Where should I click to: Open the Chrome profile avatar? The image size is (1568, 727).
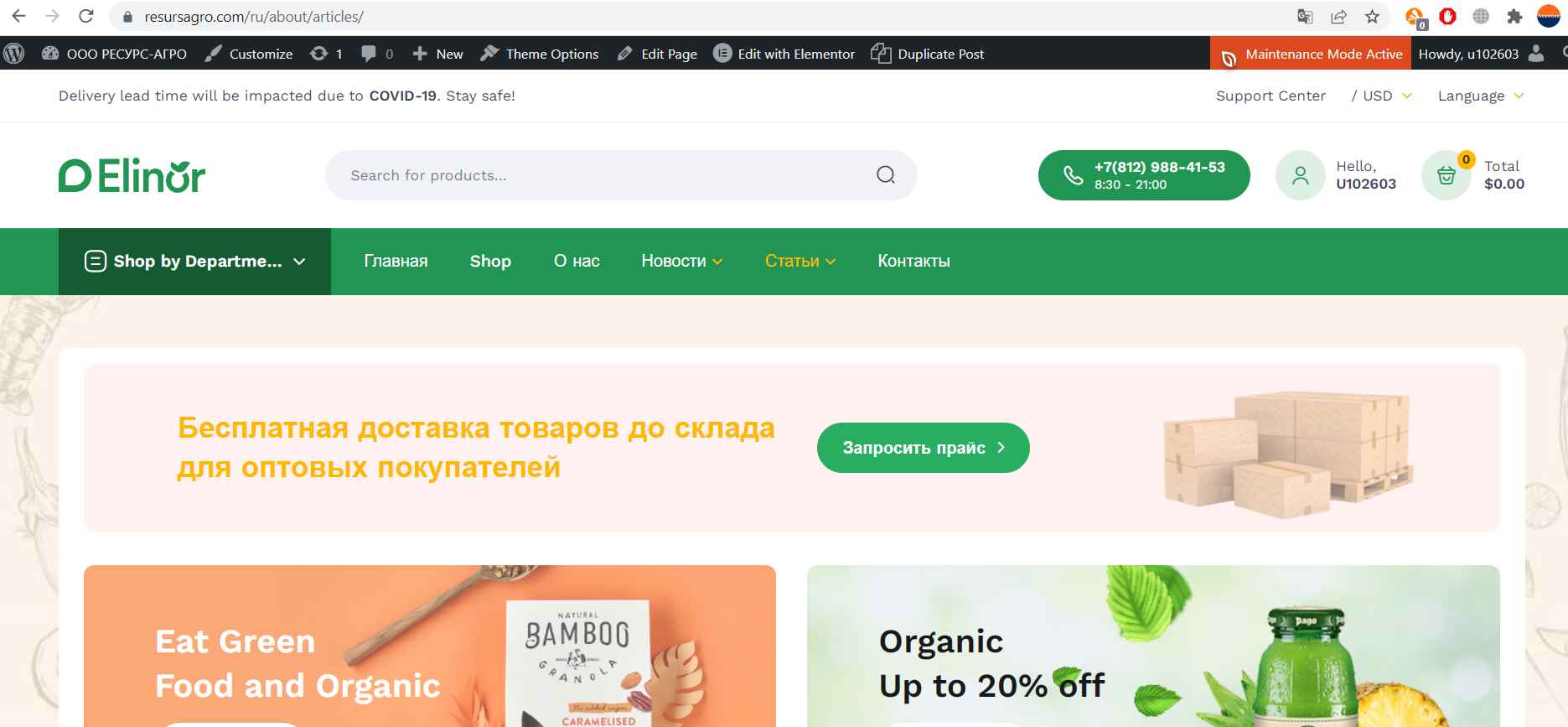(1549, 16)
